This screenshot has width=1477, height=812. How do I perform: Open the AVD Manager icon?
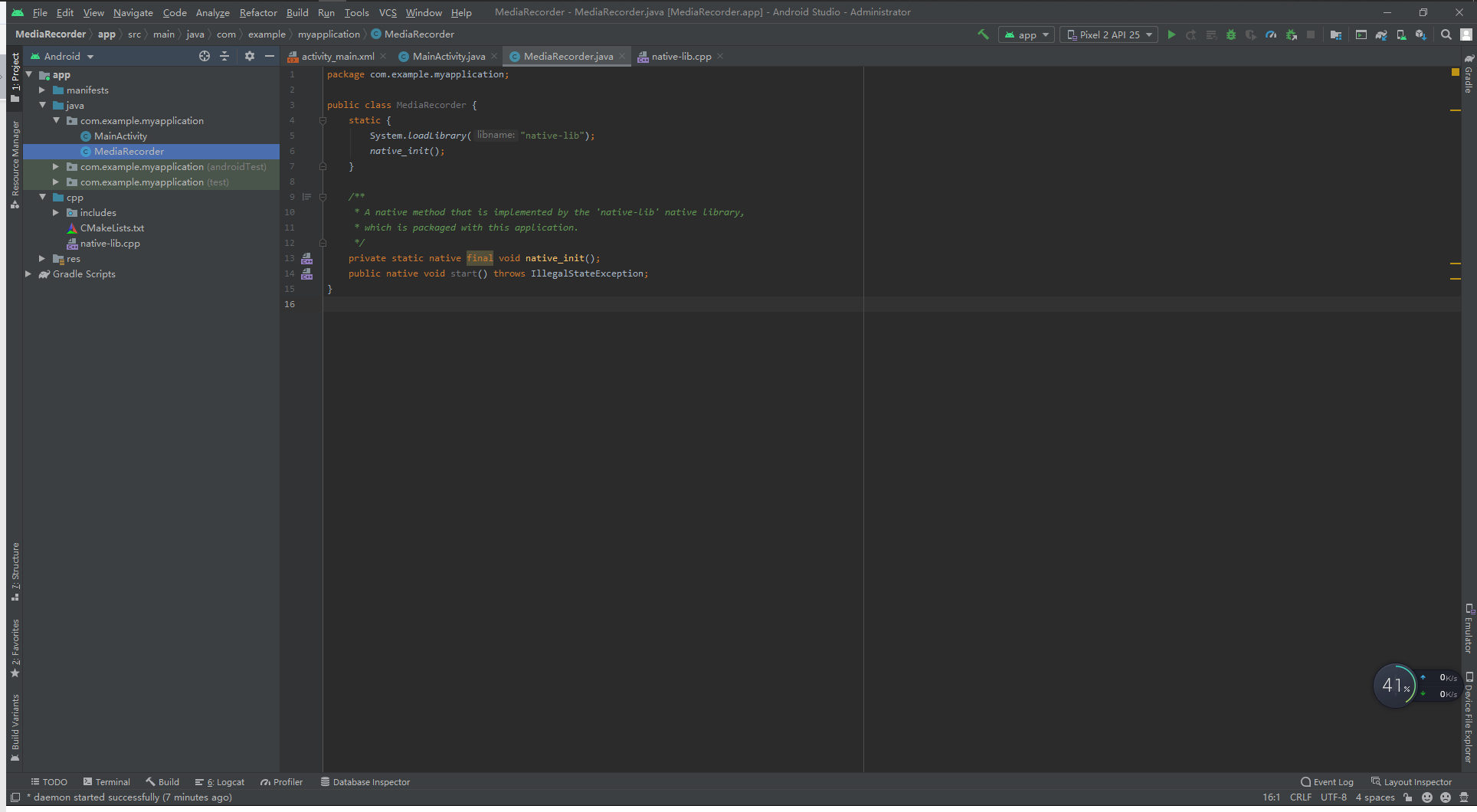click(x=1401, y=34)
